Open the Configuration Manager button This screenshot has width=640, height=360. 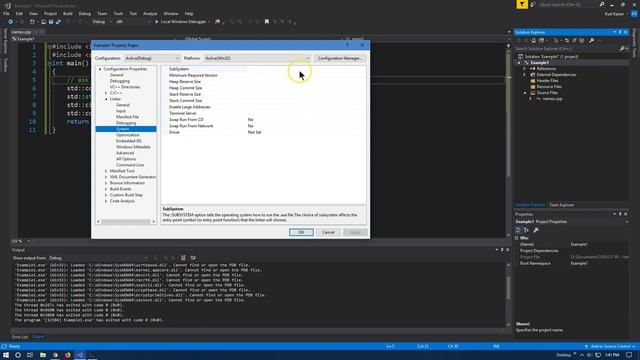tap(340, 58)
